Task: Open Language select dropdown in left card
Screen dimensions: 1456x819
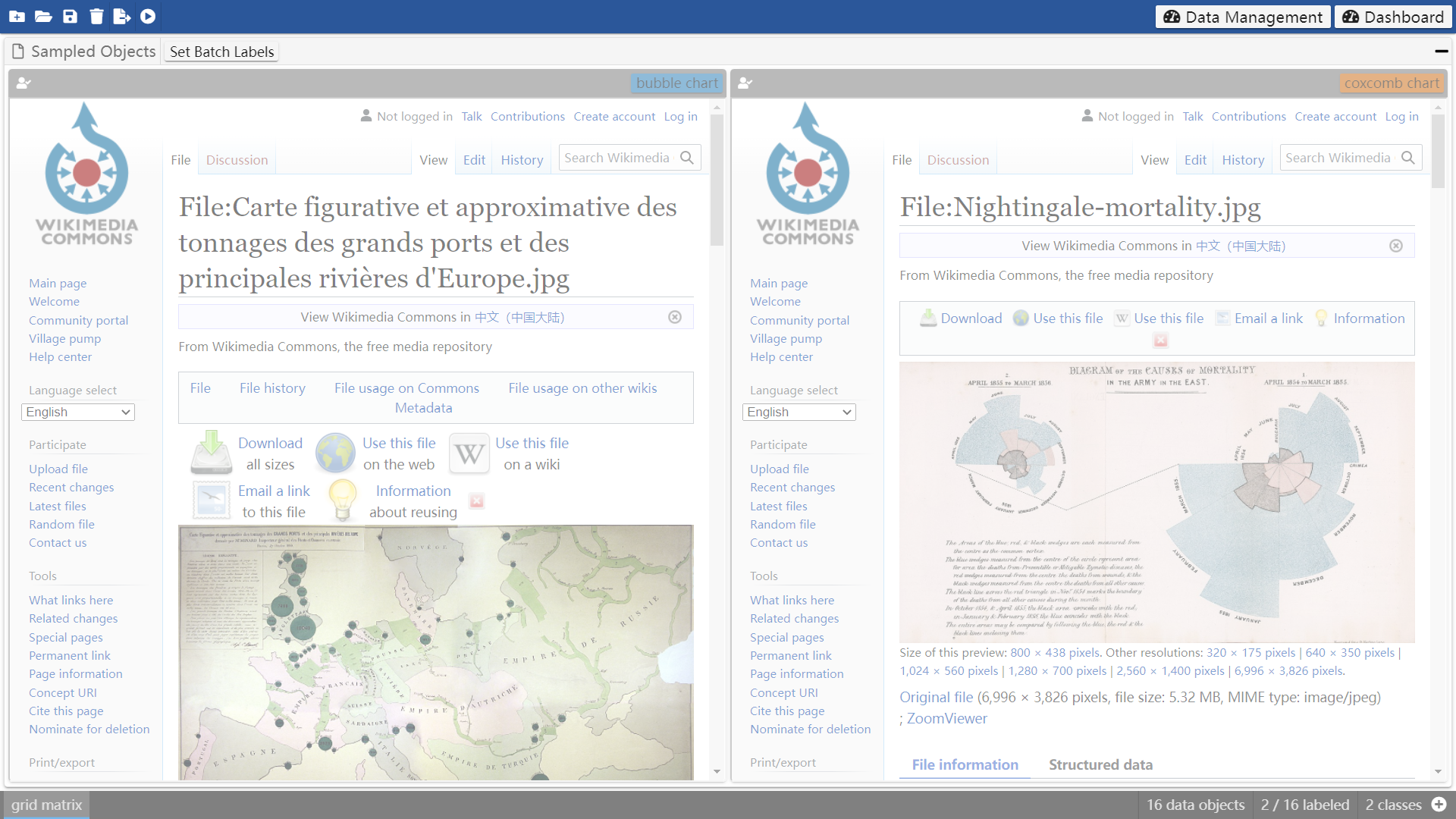Action: tap(78, 412)
